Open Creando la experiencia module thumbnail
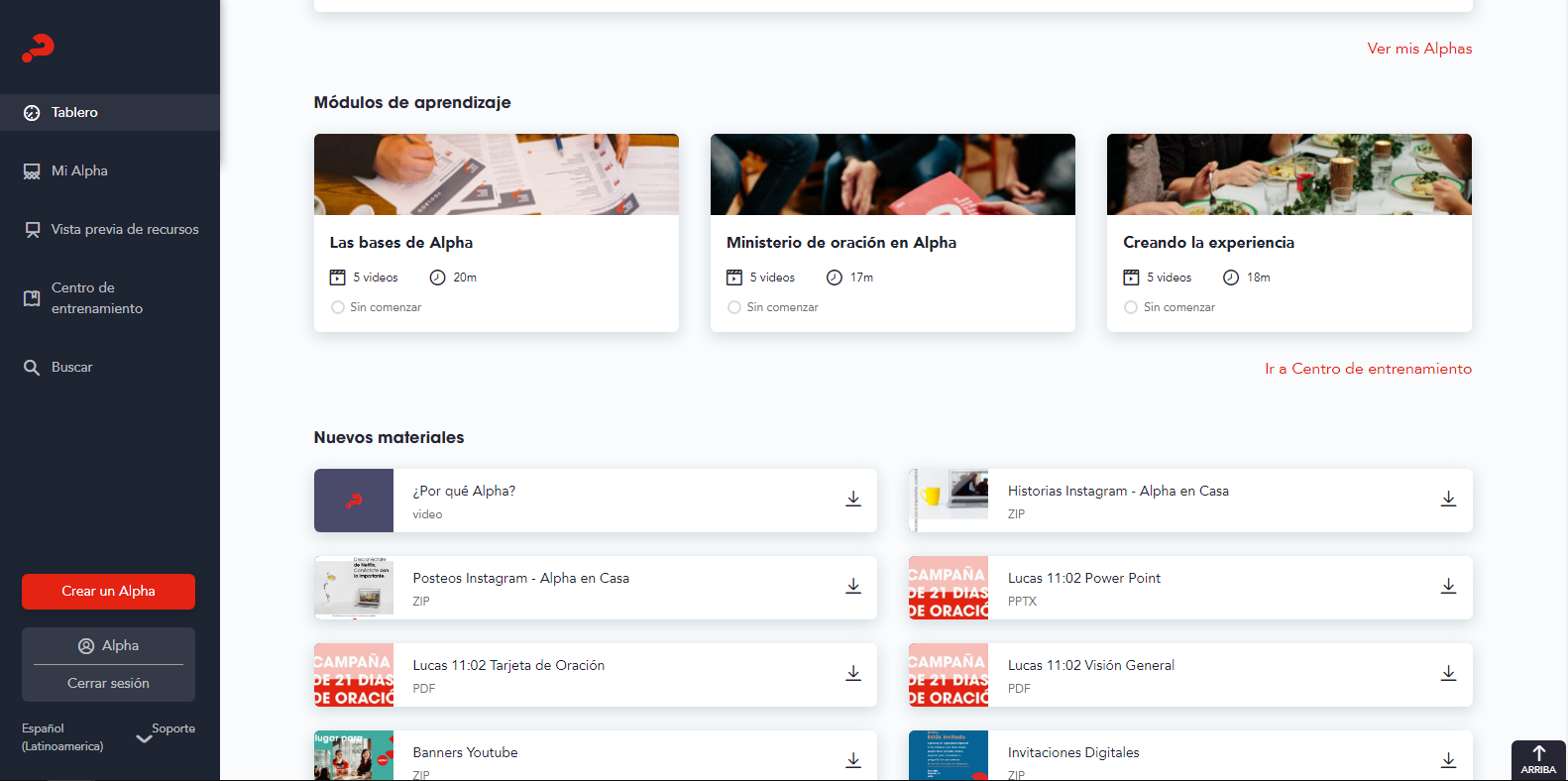 pyautogui.click(x=1289, y=174)
